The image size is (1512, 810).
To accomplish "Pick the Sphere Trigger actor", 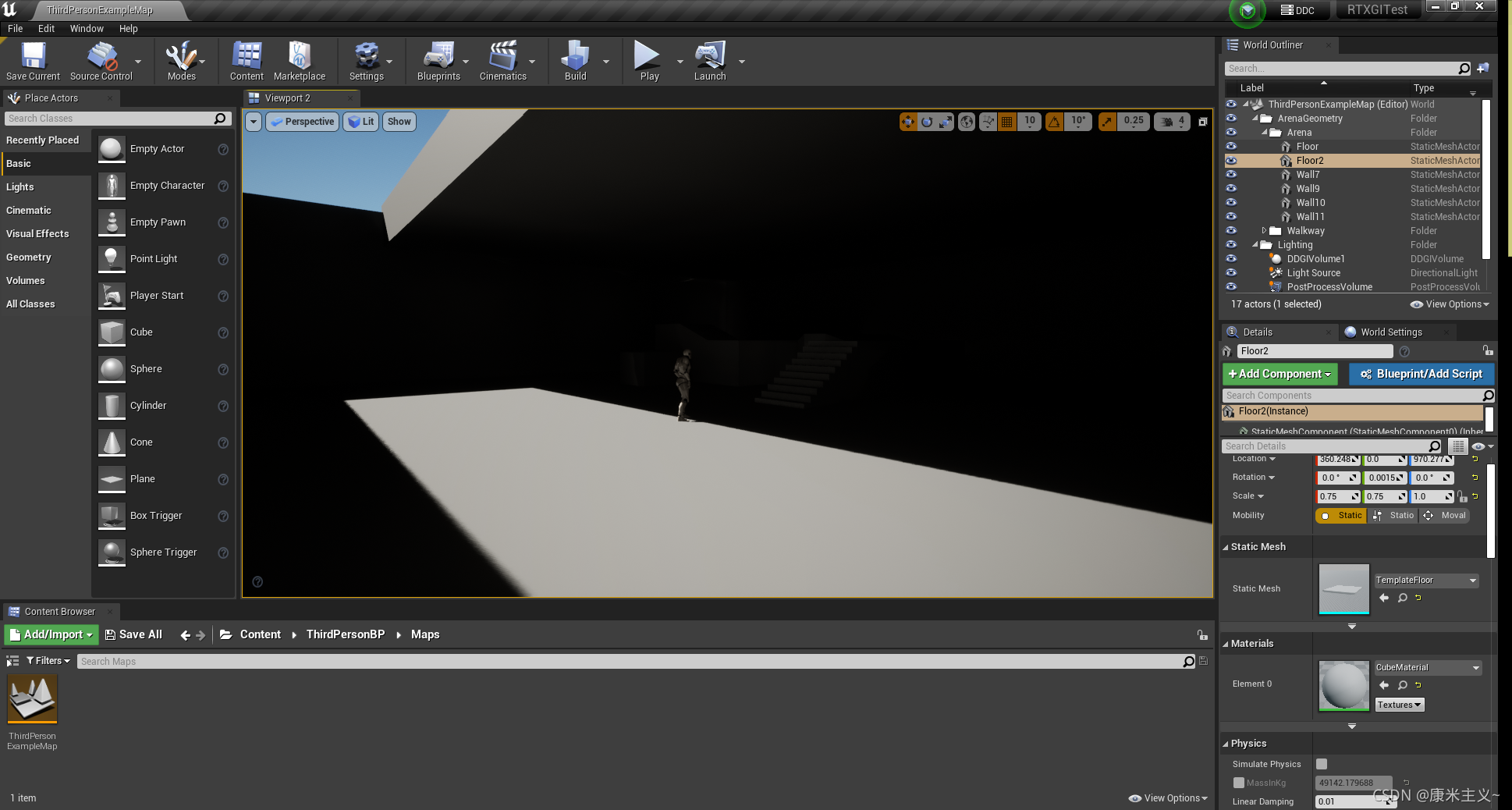I will point(163,552).
